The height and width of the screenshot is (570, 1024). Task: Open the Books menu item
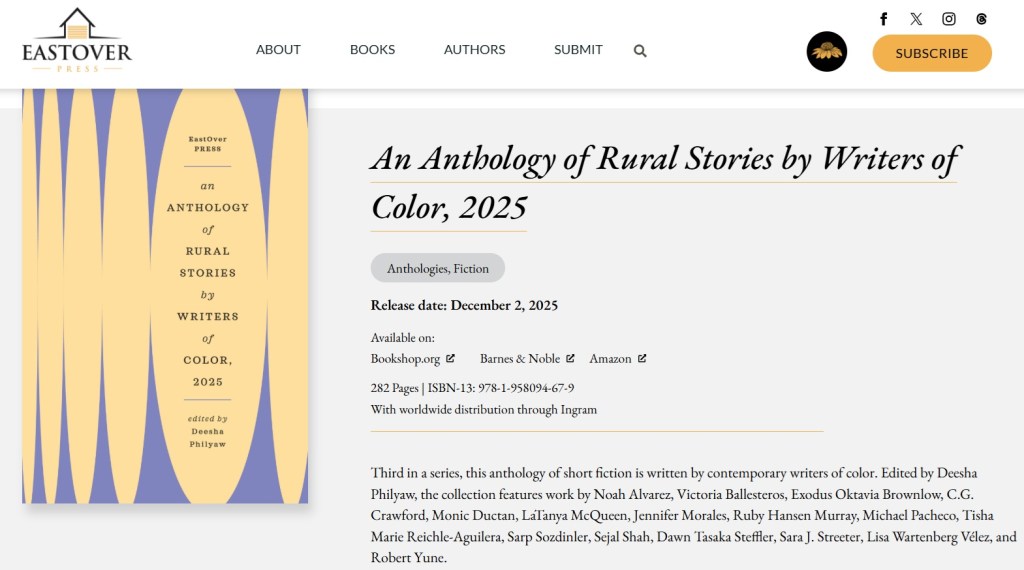(372, 50)
